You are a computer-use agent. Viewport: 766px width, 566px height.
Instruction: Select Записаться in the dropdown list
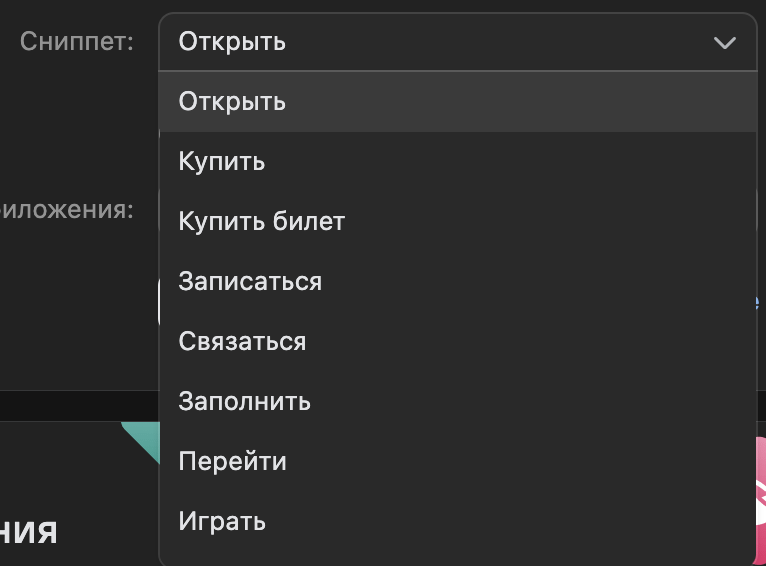click(x=250, y=282)
